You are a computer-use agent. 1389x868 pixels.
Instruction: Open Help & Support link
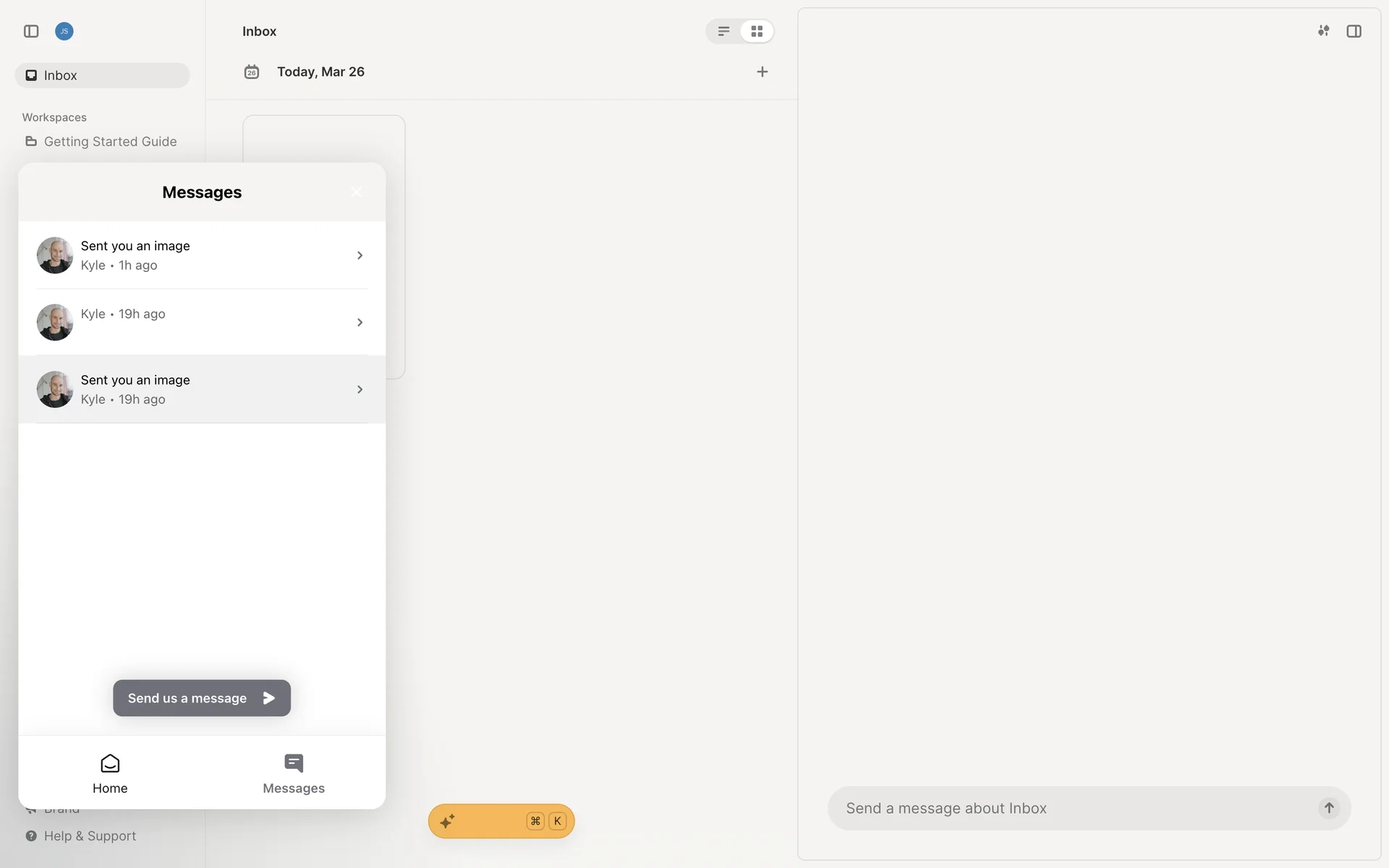90,835
